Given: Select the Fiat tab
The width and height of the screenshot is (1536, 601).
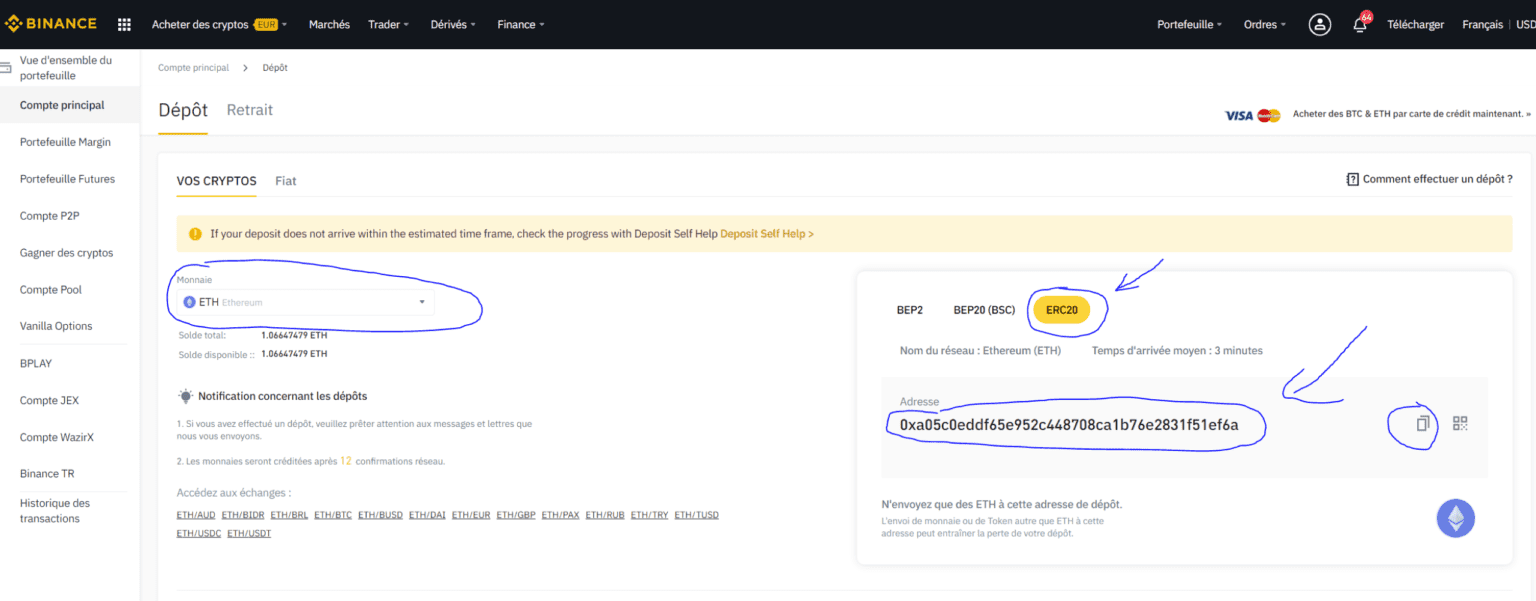Looking at the screenshot, I should pos(286,181).
